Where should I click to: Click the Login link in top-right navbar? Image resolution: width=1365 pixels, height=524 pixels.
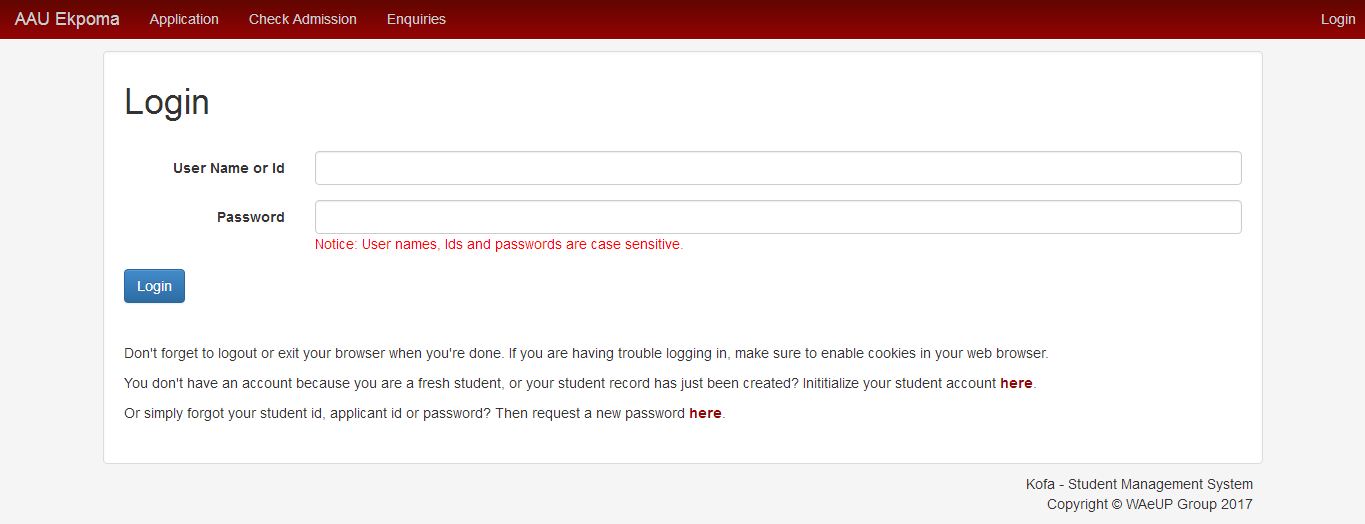(1337, 19)
